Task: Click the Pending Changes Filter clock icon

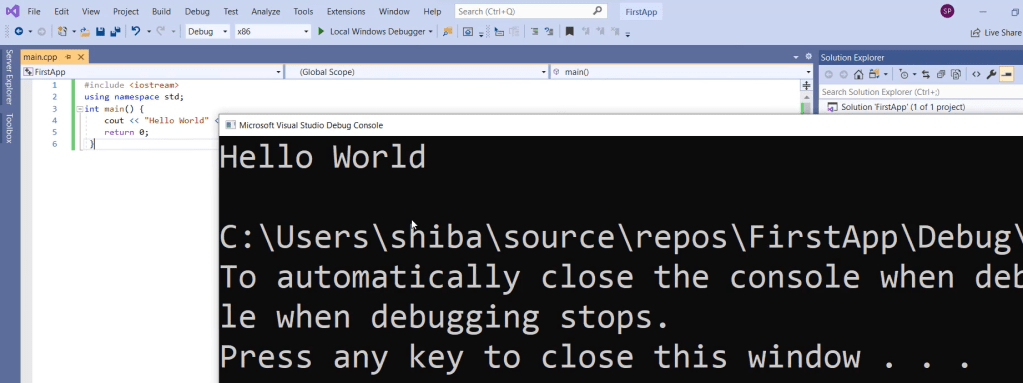Action: [904, 74]
